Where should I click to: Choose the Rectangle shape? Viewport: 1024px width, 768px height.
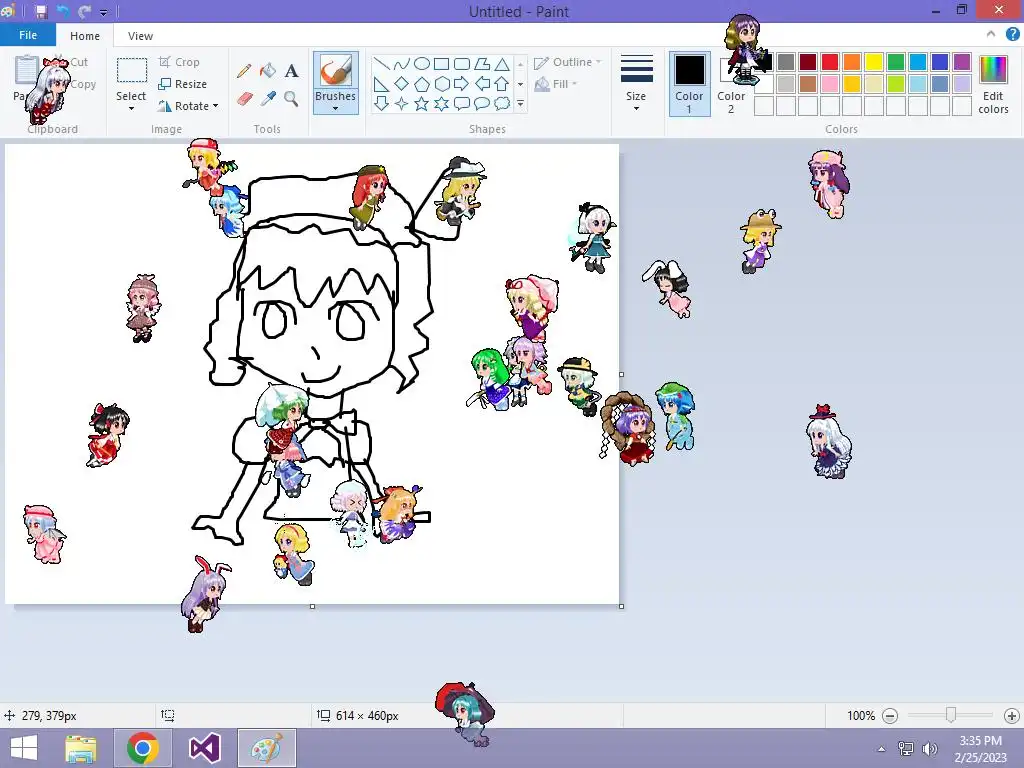(441, 64)
